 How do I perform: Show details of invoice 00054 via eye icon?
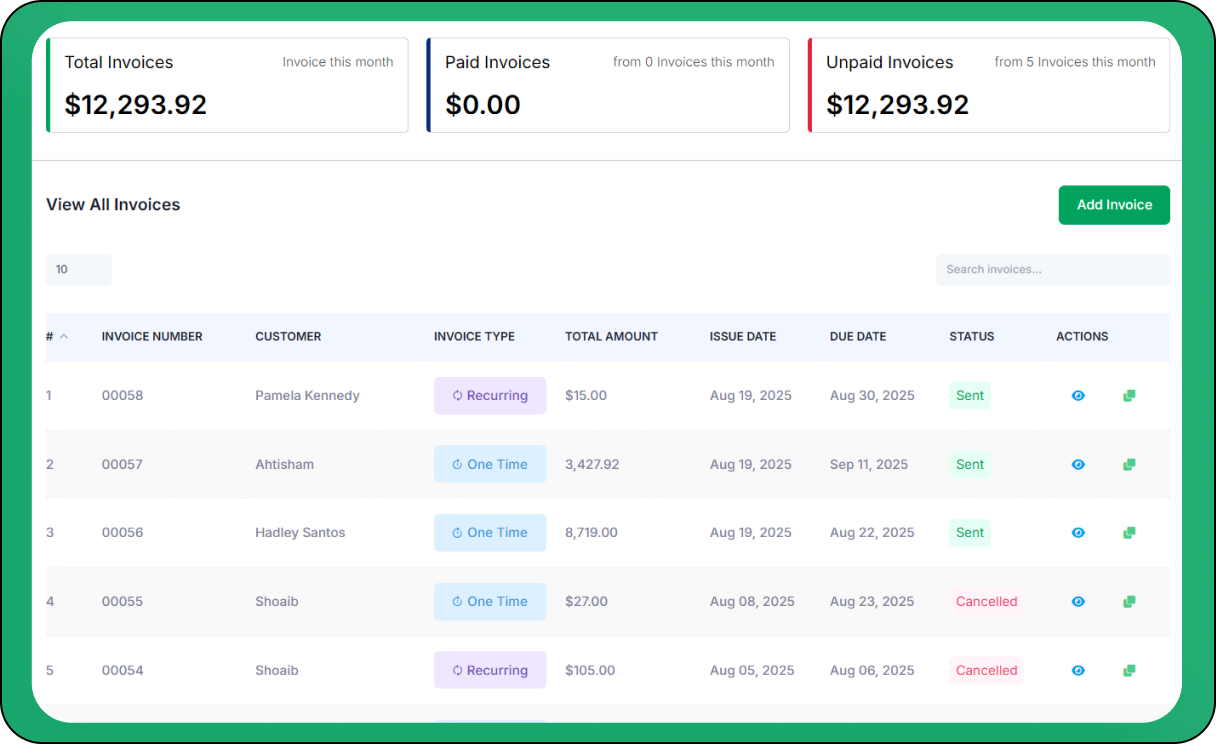[1078, 671]
